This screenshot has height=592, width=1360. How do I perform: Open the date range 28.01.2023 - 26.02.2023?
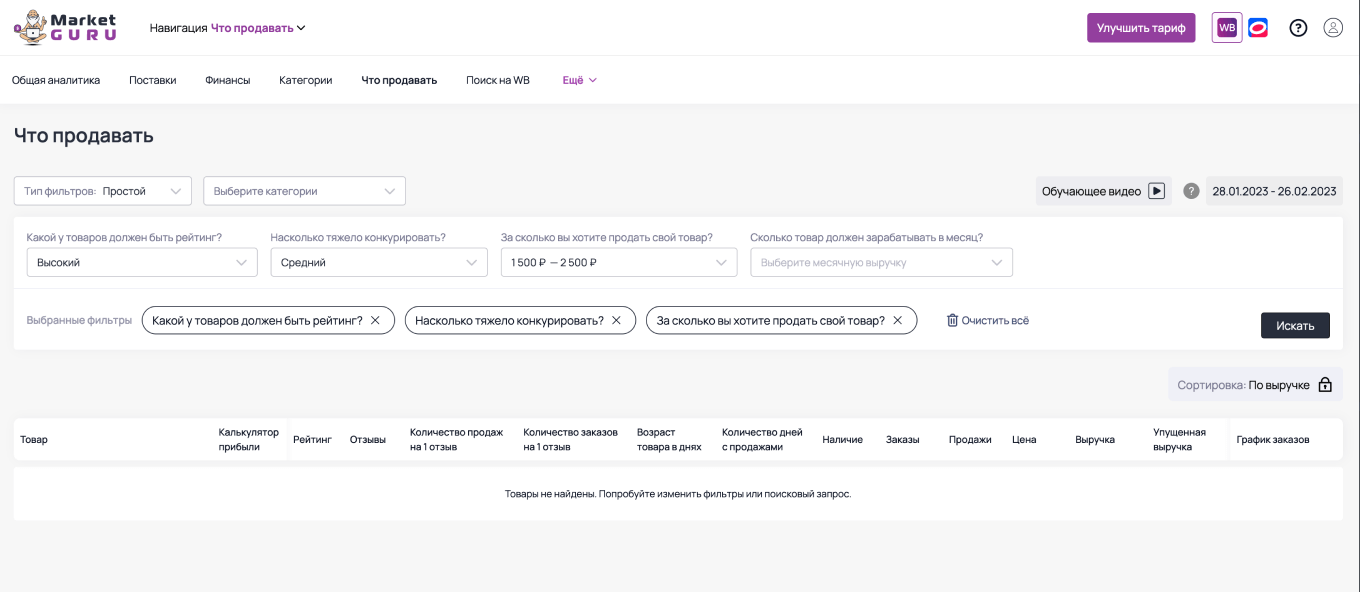click(1274, 190)
